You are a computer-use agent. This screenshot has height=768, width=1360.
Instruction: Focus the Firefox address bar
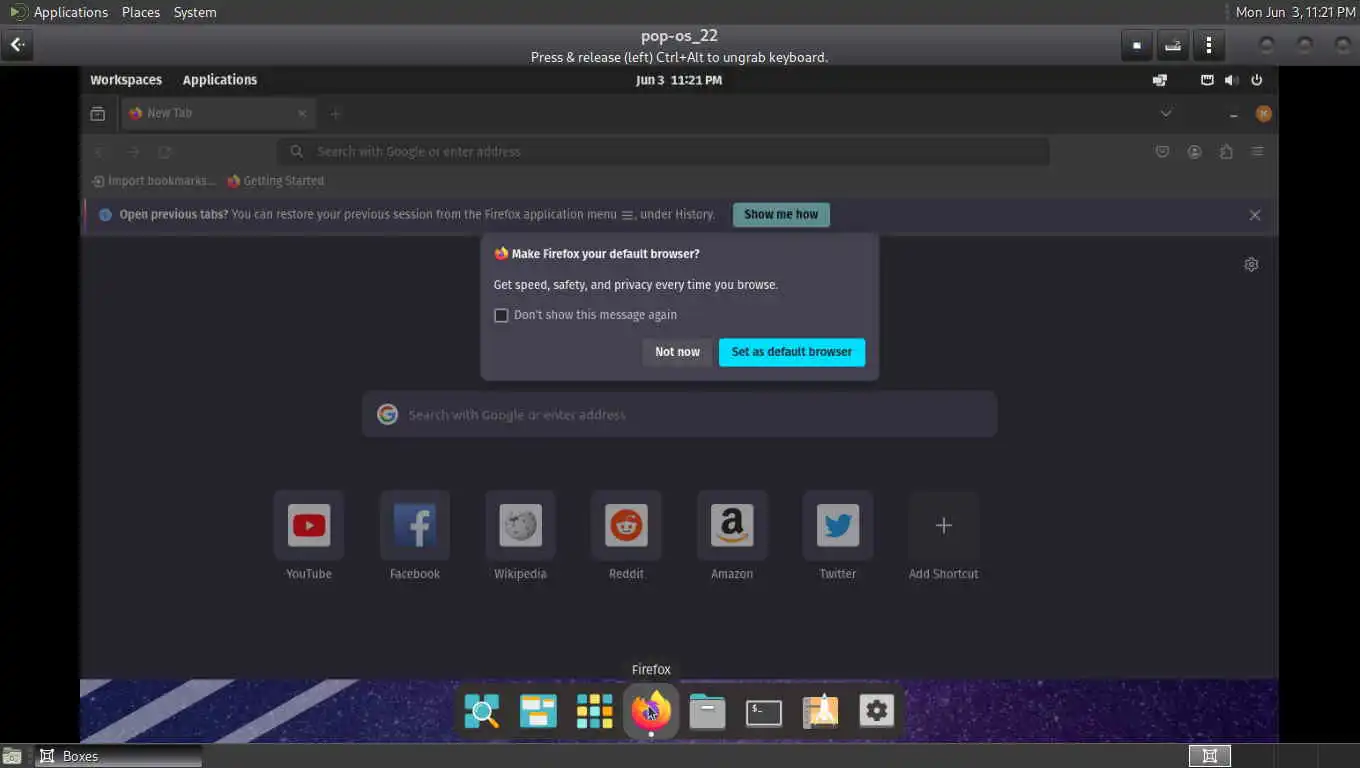pos(663,152)
